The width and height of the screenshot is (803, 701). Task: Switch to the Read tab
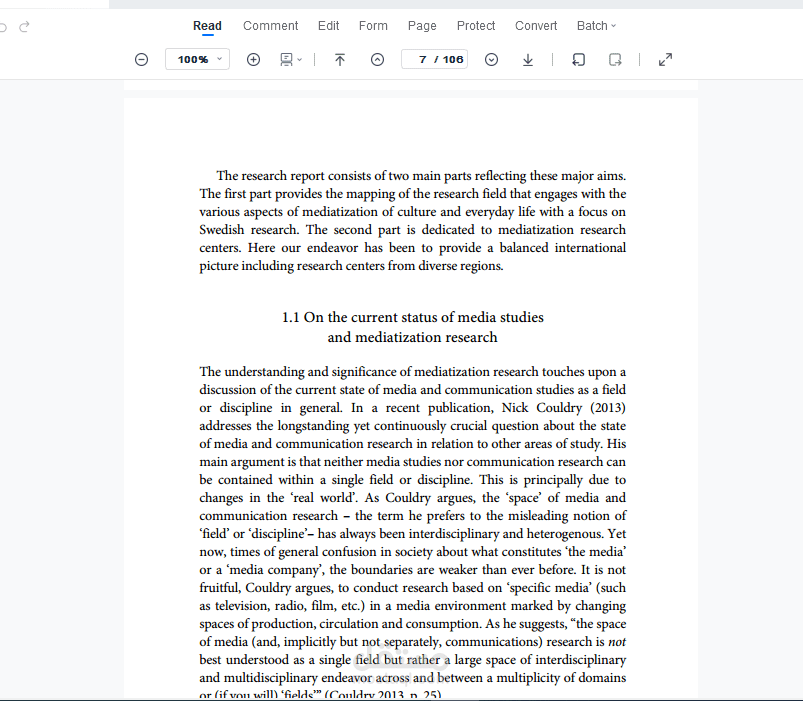pyautogui.click(x=207, y=26)
